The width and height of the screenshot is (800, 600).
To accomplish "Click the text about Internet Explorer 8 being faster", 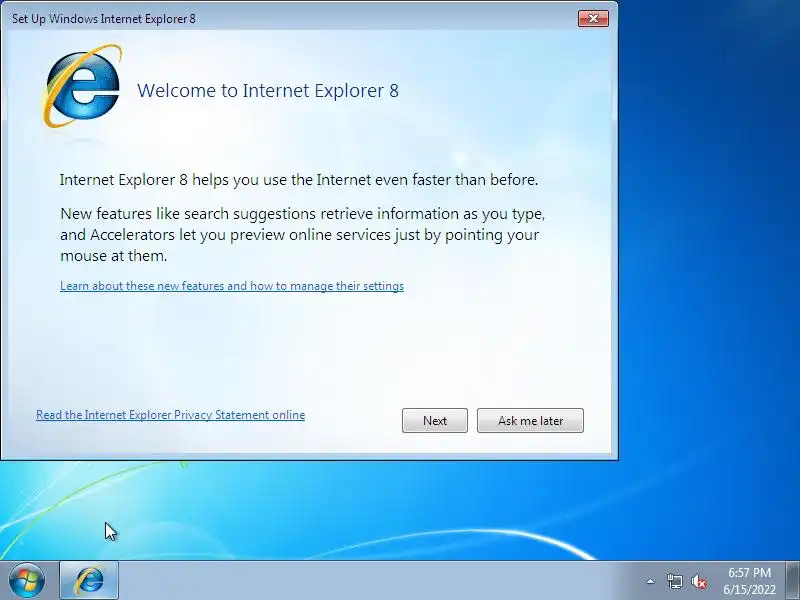I will tap(299, 180).
